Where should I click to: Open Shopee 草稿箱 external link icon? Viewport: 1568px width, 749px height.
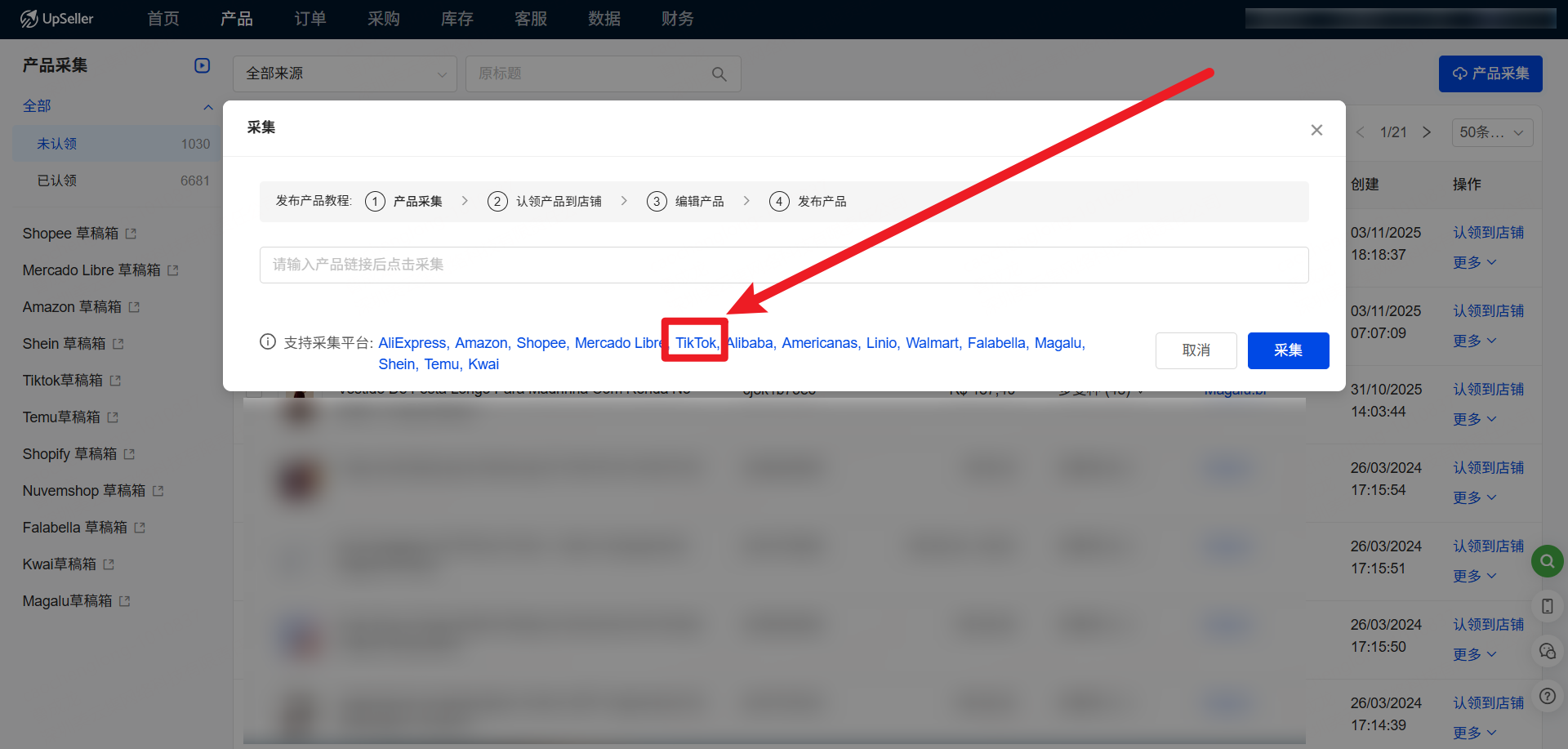(131, 234)
